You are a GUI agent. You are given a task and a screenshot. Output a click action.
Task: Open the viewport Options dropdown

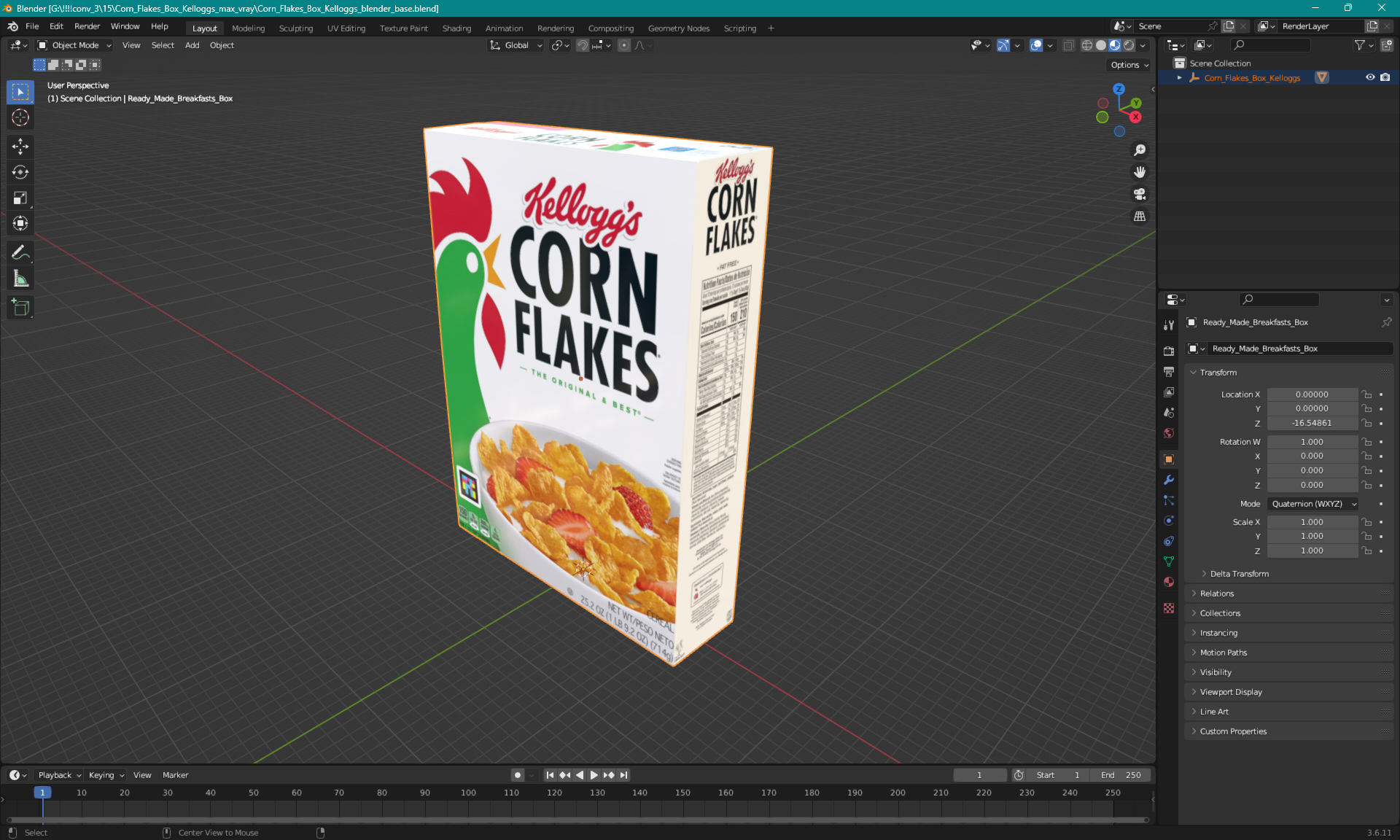tap(1129, 65)
